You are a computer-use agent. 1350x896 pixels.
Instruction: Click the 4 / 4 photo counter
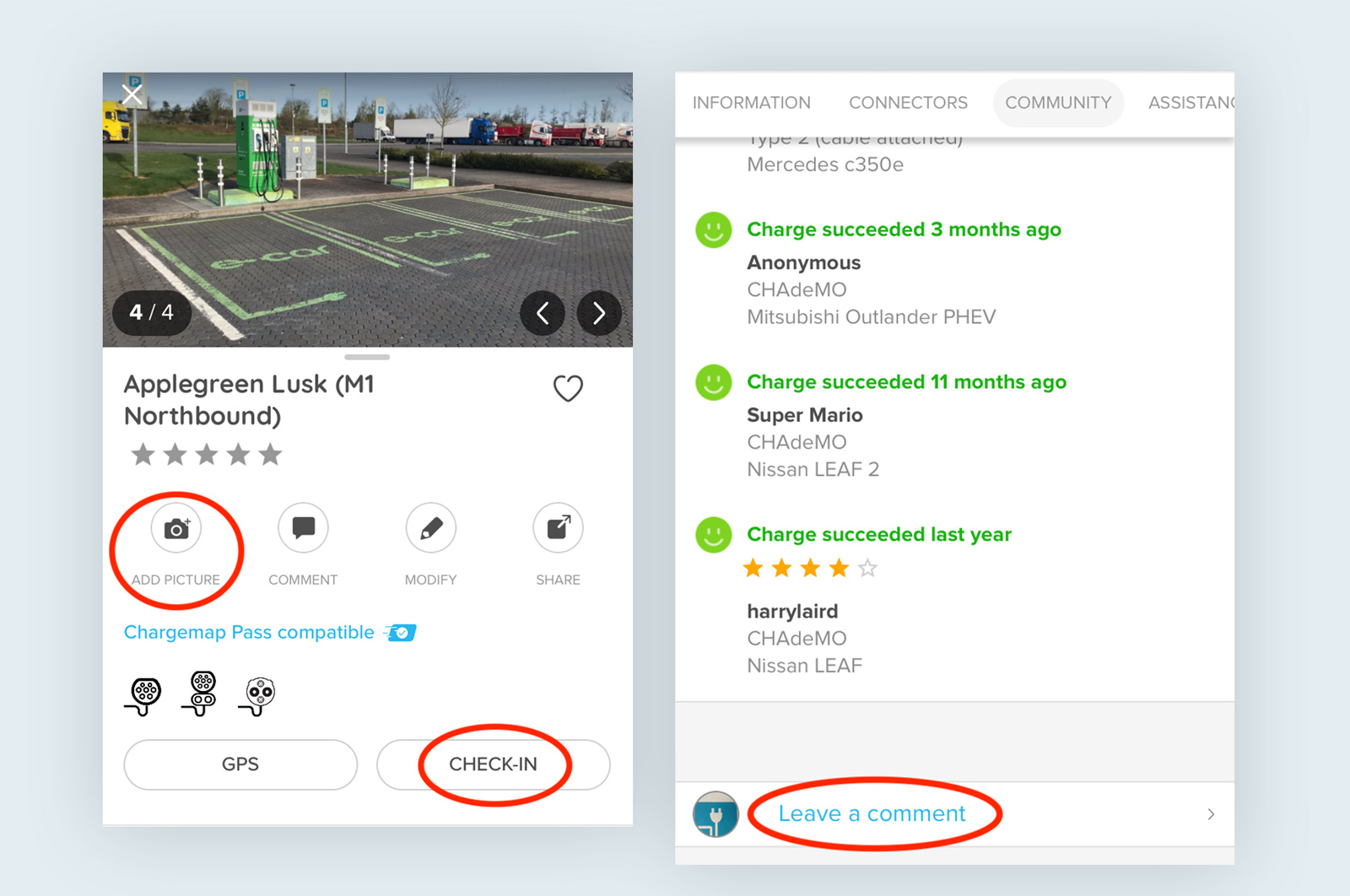click(x=152, y=313)
